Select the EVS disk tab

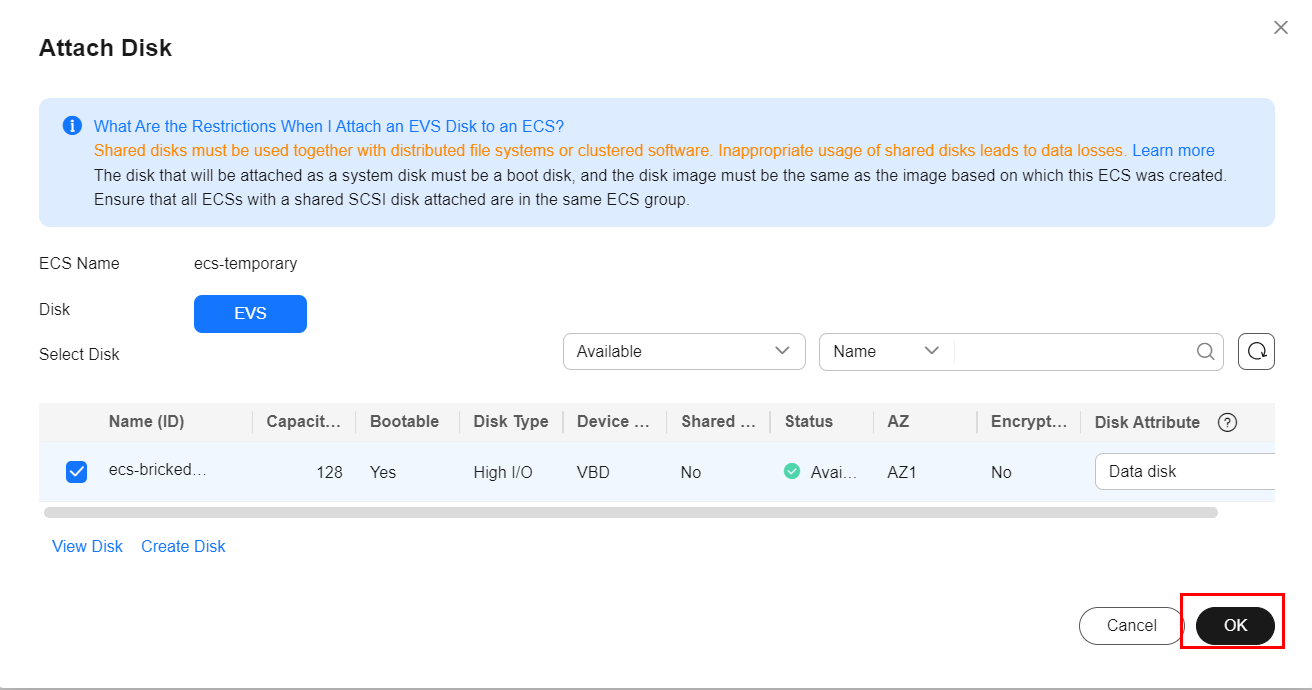coord(250,313)
